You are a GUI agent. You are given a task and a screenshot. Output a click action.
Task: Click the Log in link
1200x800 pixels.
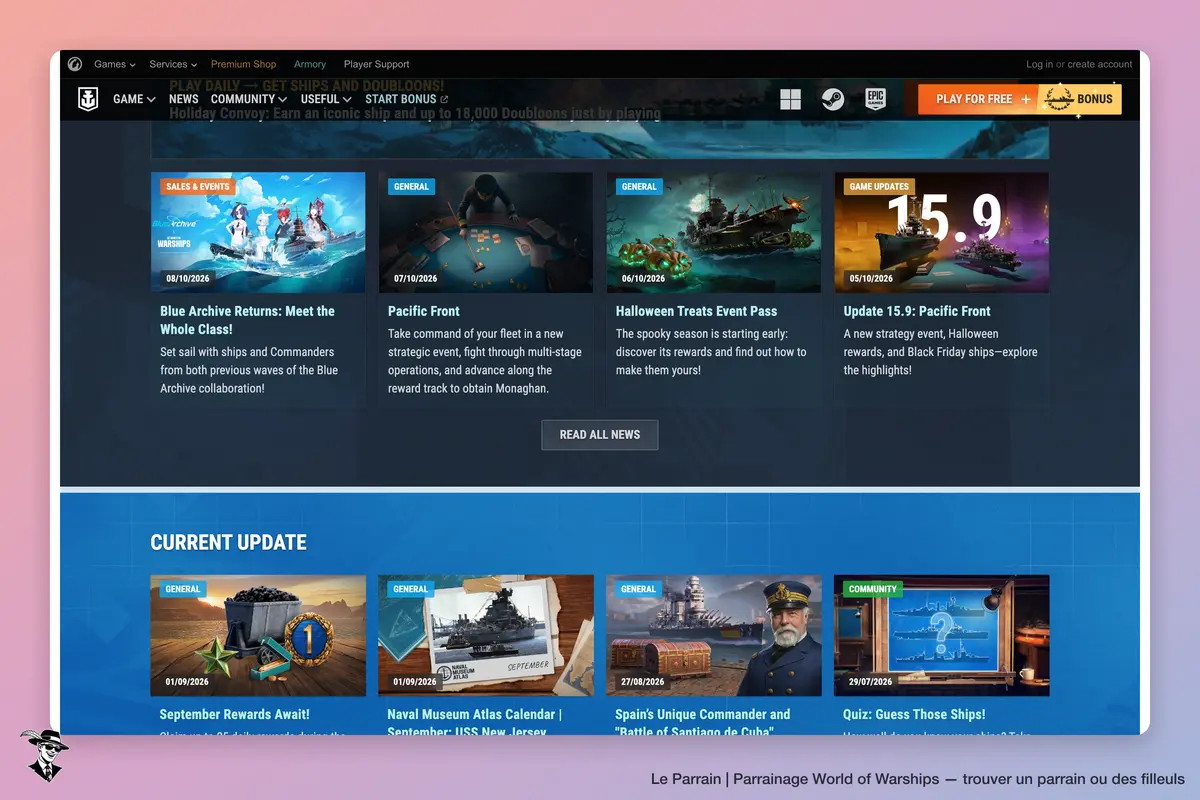[1040, 64]
